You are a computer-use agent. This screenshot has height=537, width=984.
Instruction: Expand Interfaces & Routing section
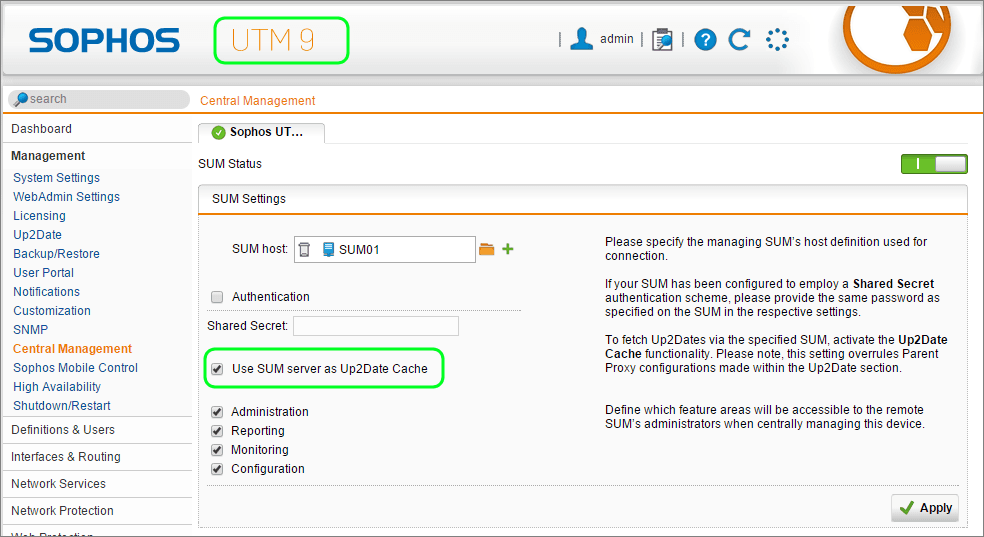point(65,457)
